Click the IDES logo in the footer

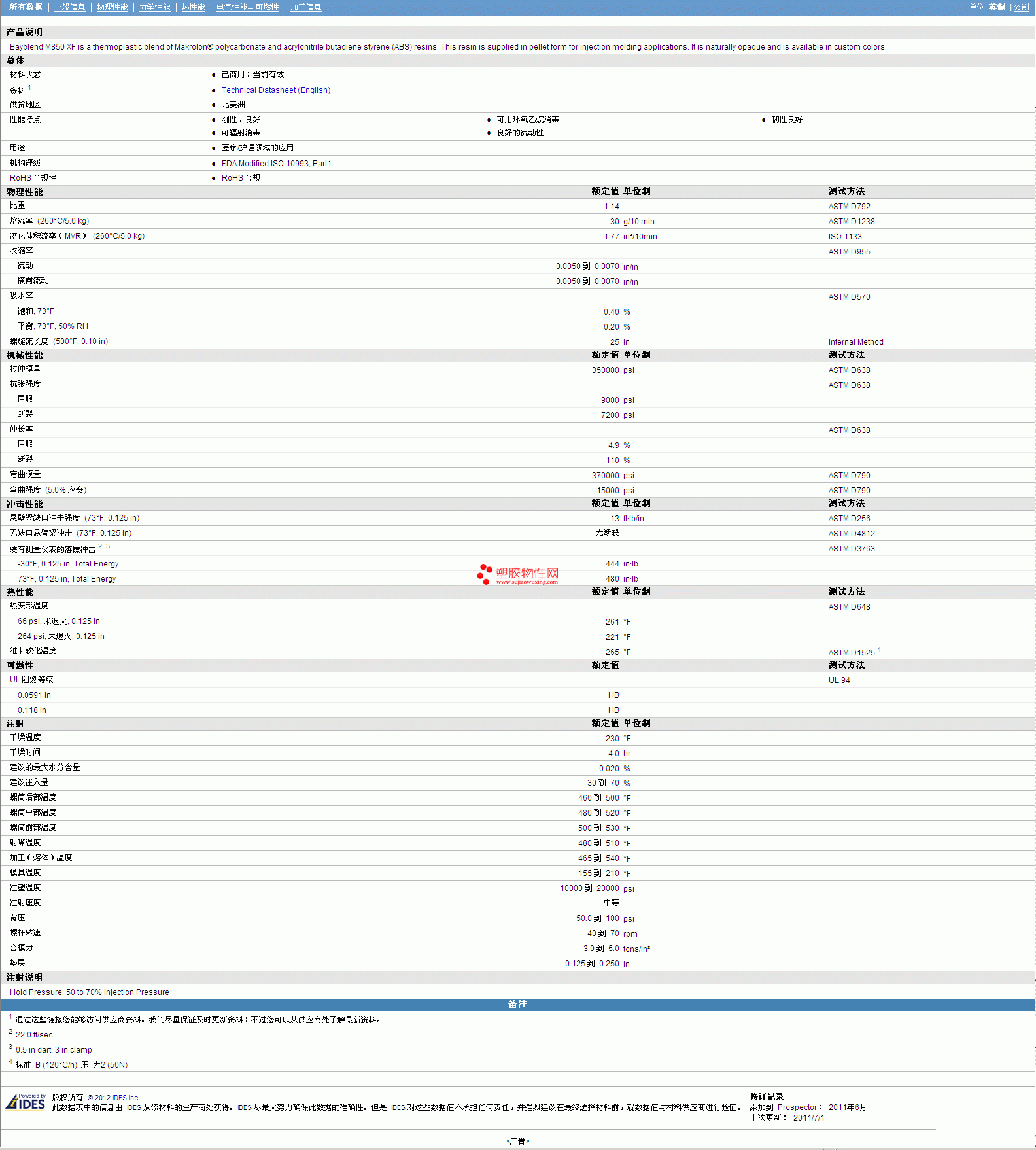[26, 1102]
